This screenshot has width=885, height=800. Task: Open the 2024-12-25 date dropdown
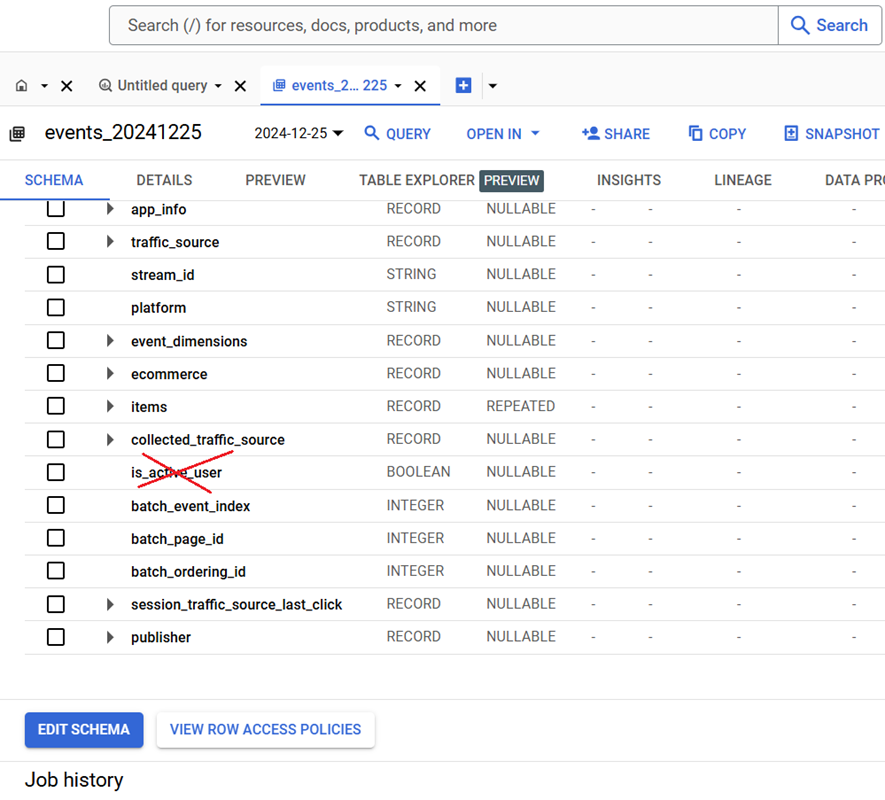tap(298, 133)
